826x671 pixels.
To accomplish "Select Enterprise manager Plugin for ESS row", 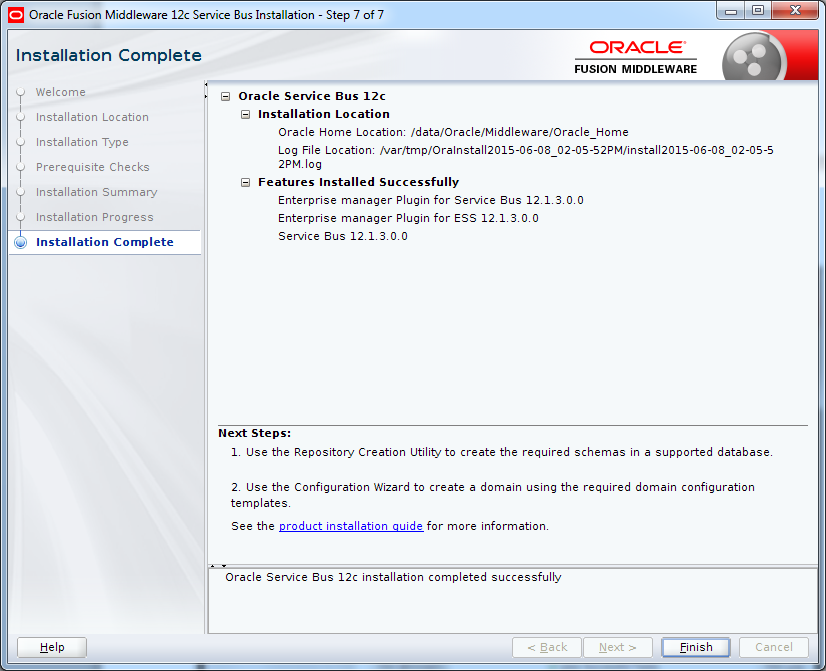I will tap(408, 218).
